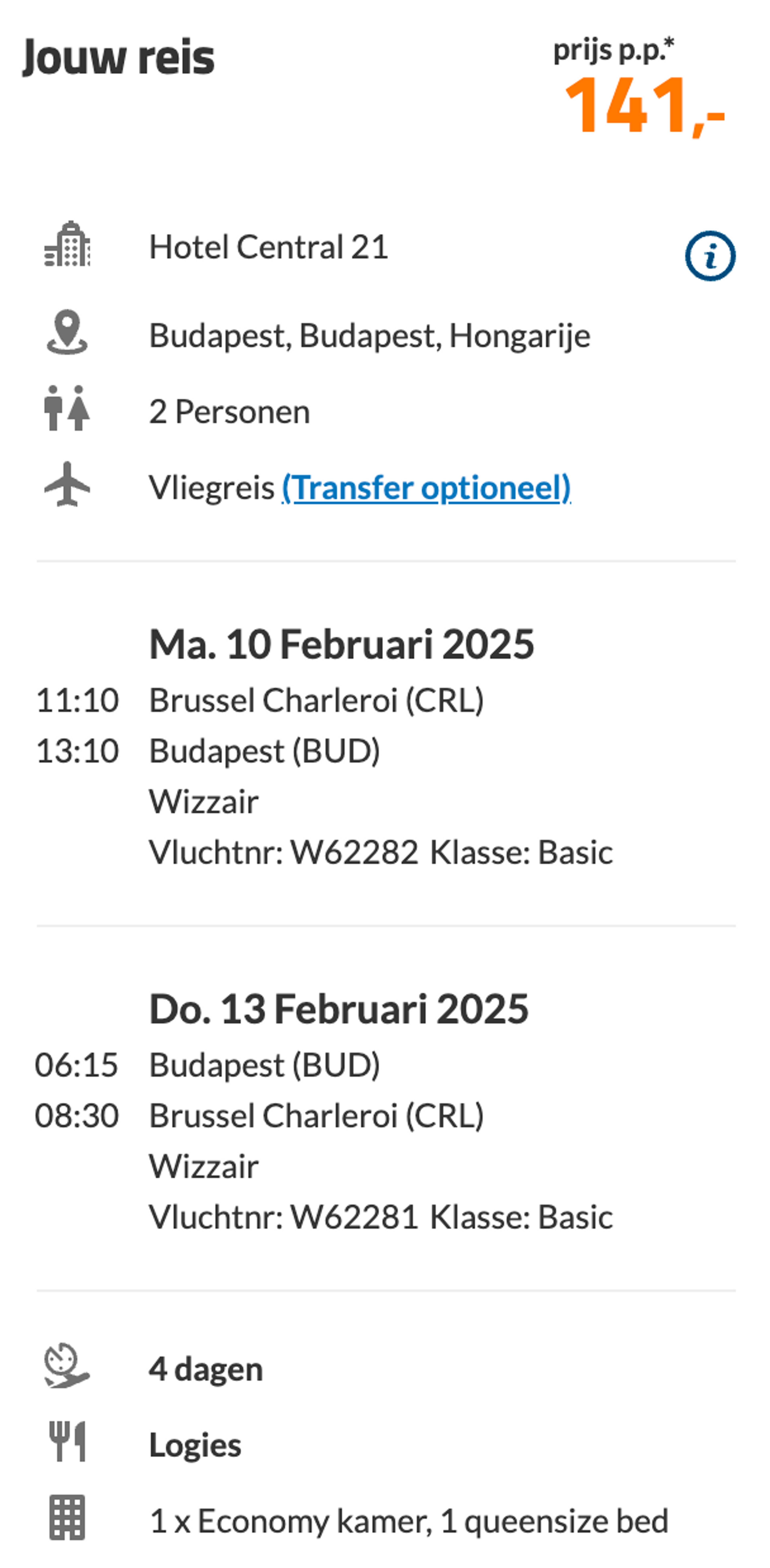The width and height of the screenshot is (770, 1568).
Task: Click the prijs p.p. label
Action: coord(614,50)
